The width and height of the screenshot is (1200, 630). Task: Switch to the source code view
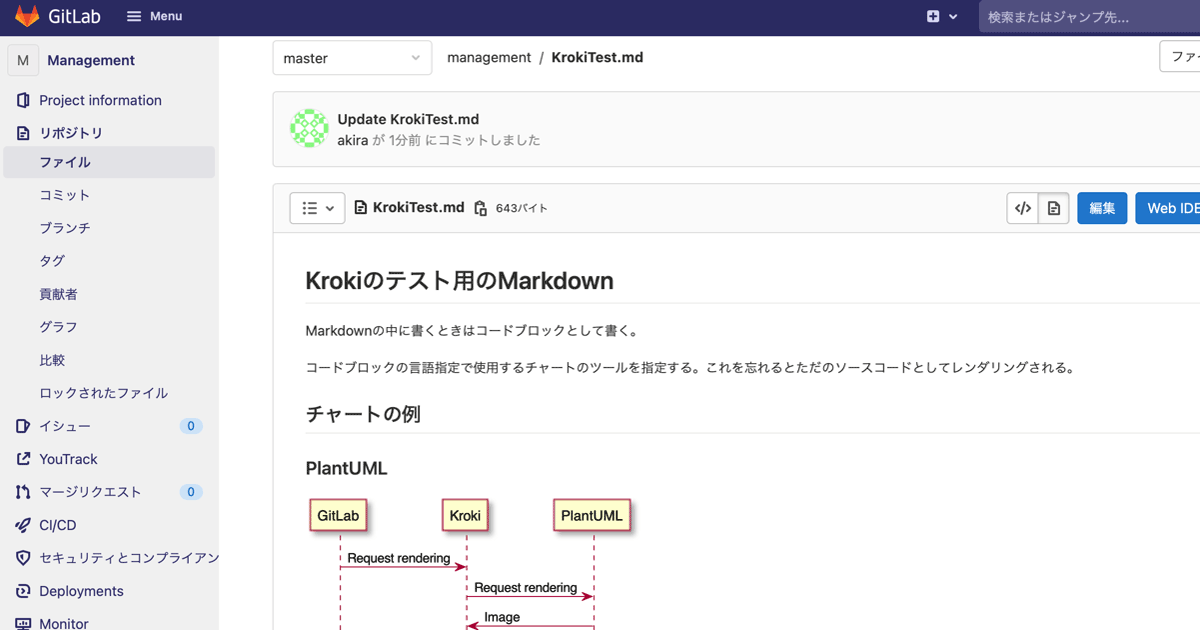(x=1022, y=208)
